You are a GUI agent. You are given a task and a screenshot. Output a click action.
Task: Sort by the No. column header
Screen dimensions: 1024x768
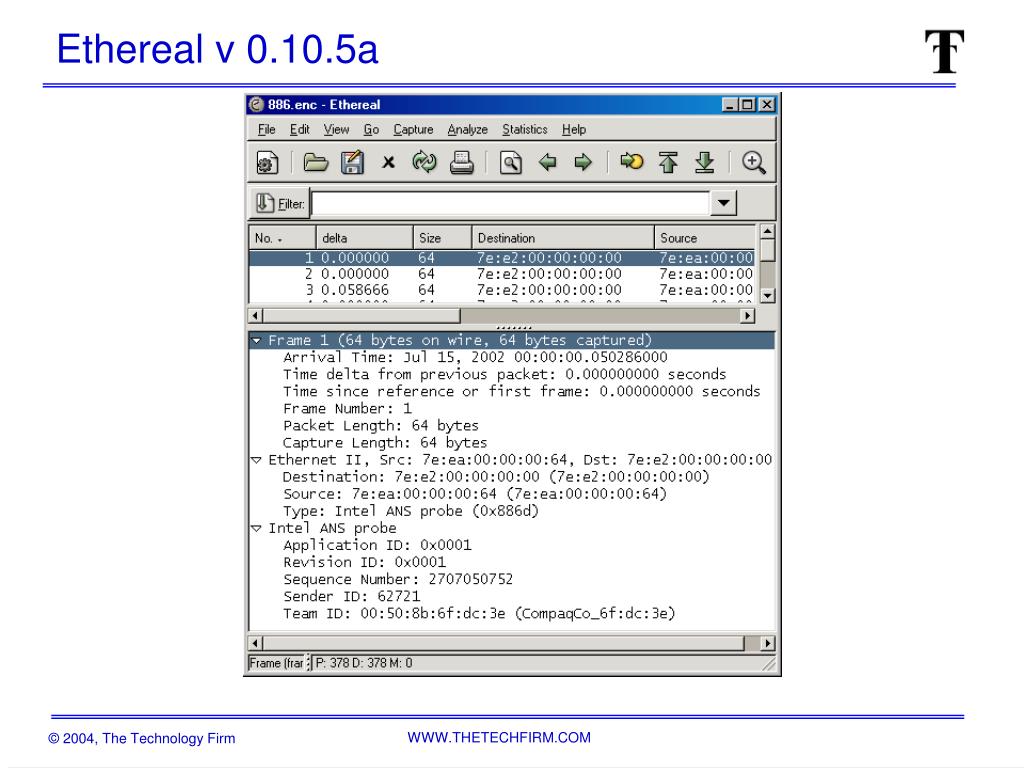(x=282, y=238)
